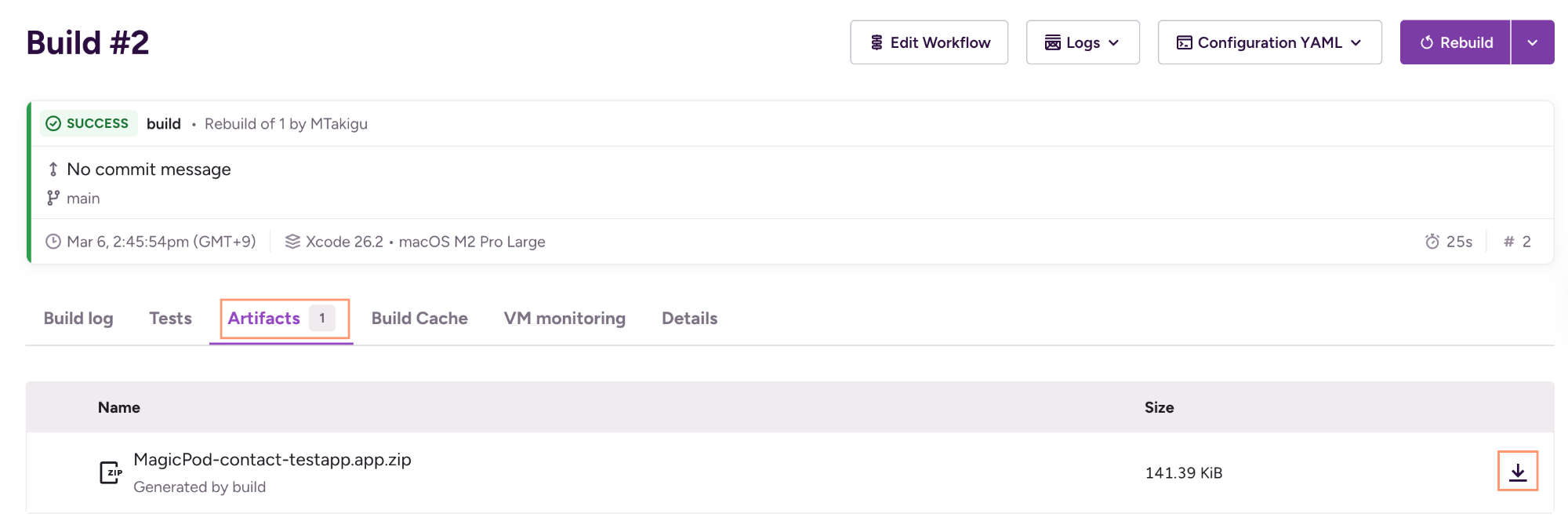Open the VM monitoring tab

pos(564,319)
